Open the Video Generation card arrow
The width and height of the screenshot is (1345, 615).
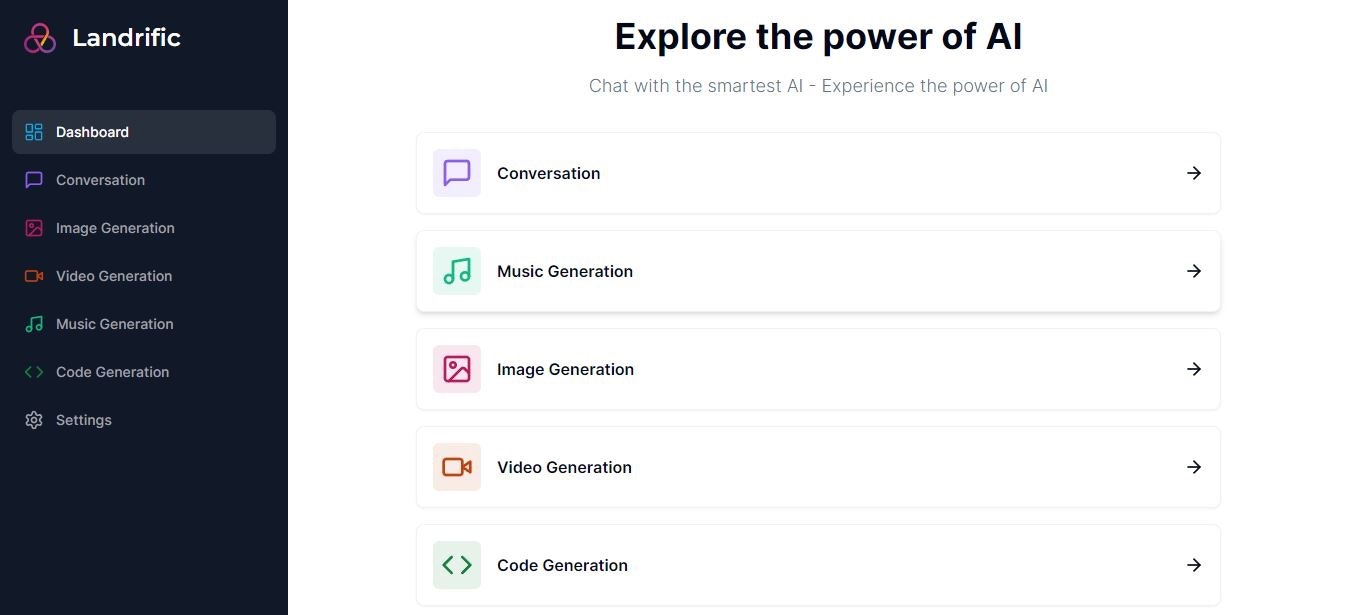(x=1193, y=467)
